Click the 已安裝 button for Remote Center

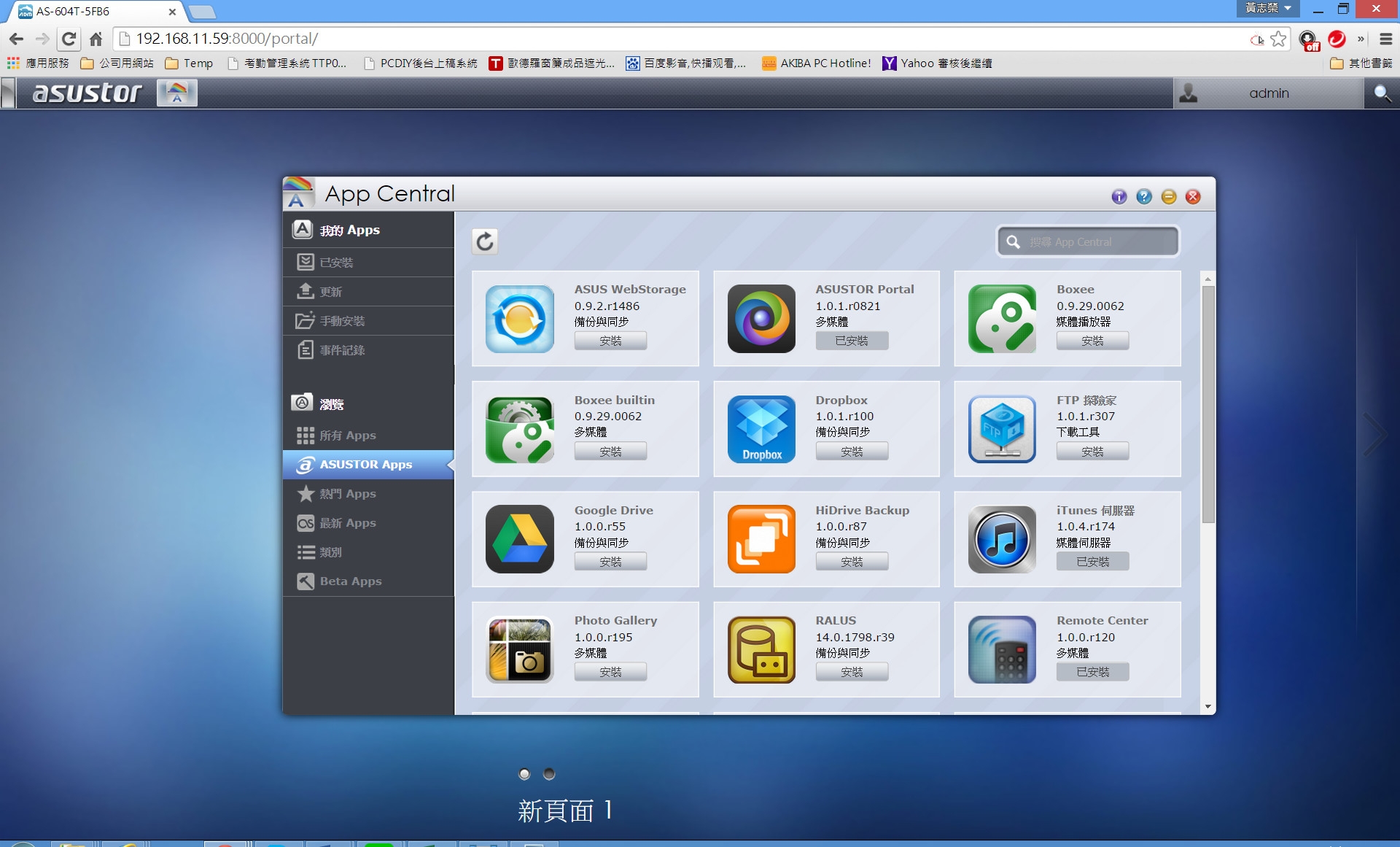pyautogui.click(x=1092, y=672)
